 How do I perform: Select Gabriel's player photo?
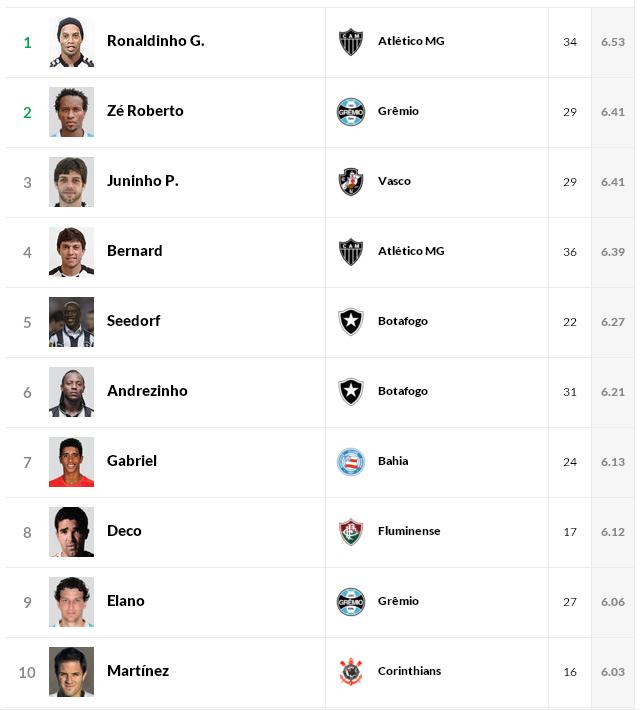[71, 462]
